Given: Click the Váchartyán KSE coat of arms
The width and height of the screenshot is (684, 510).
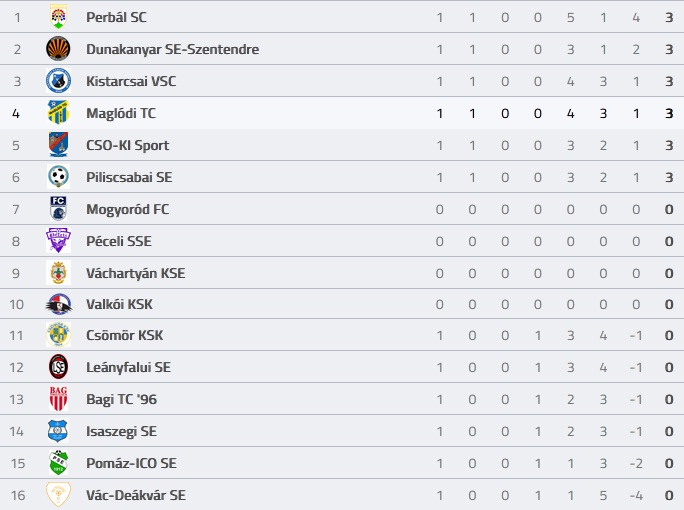Looking at the screenshot, I should pyautogui.click(x=58, y=273).
